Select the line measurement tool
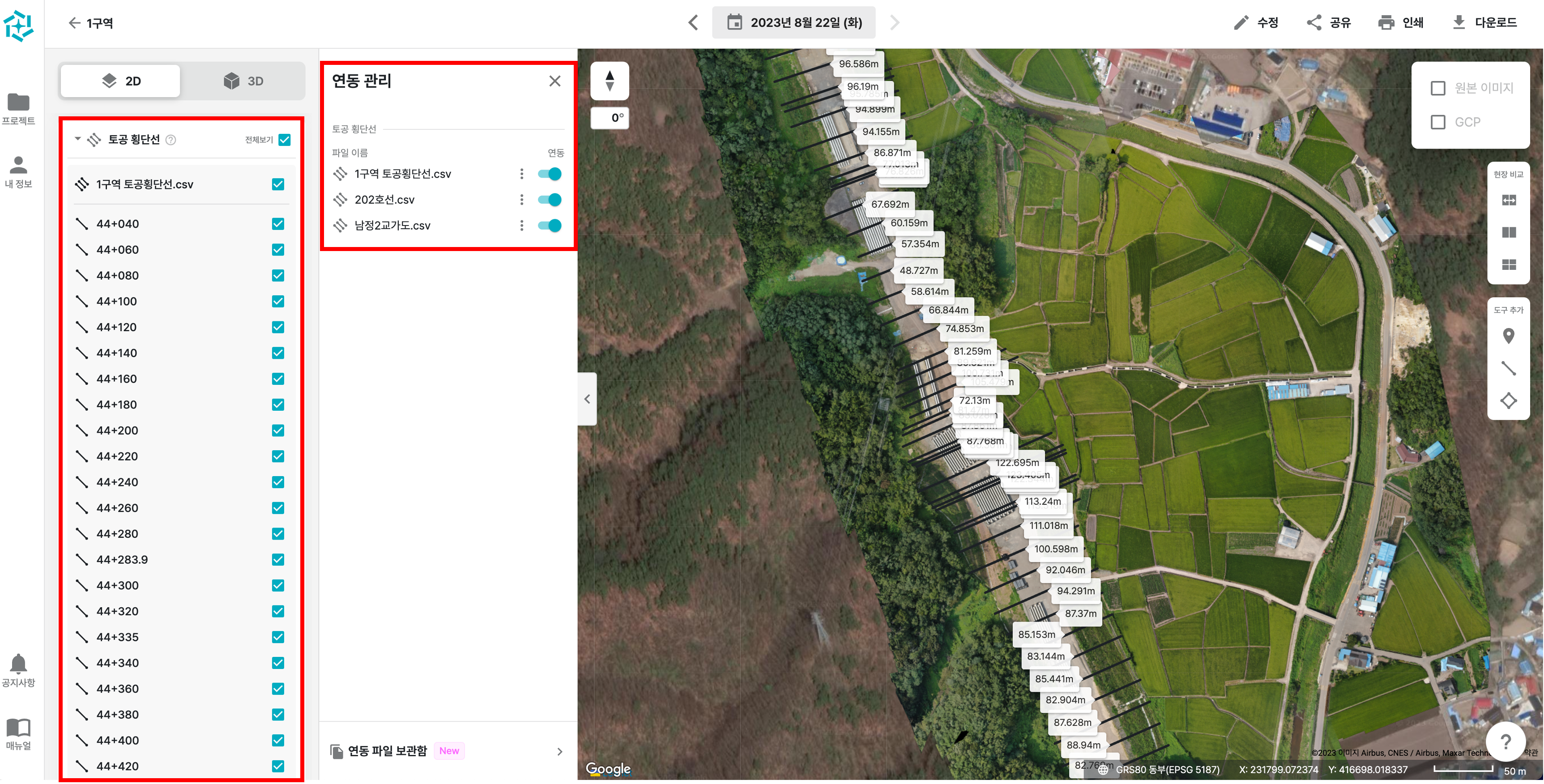 (1508, 368)
